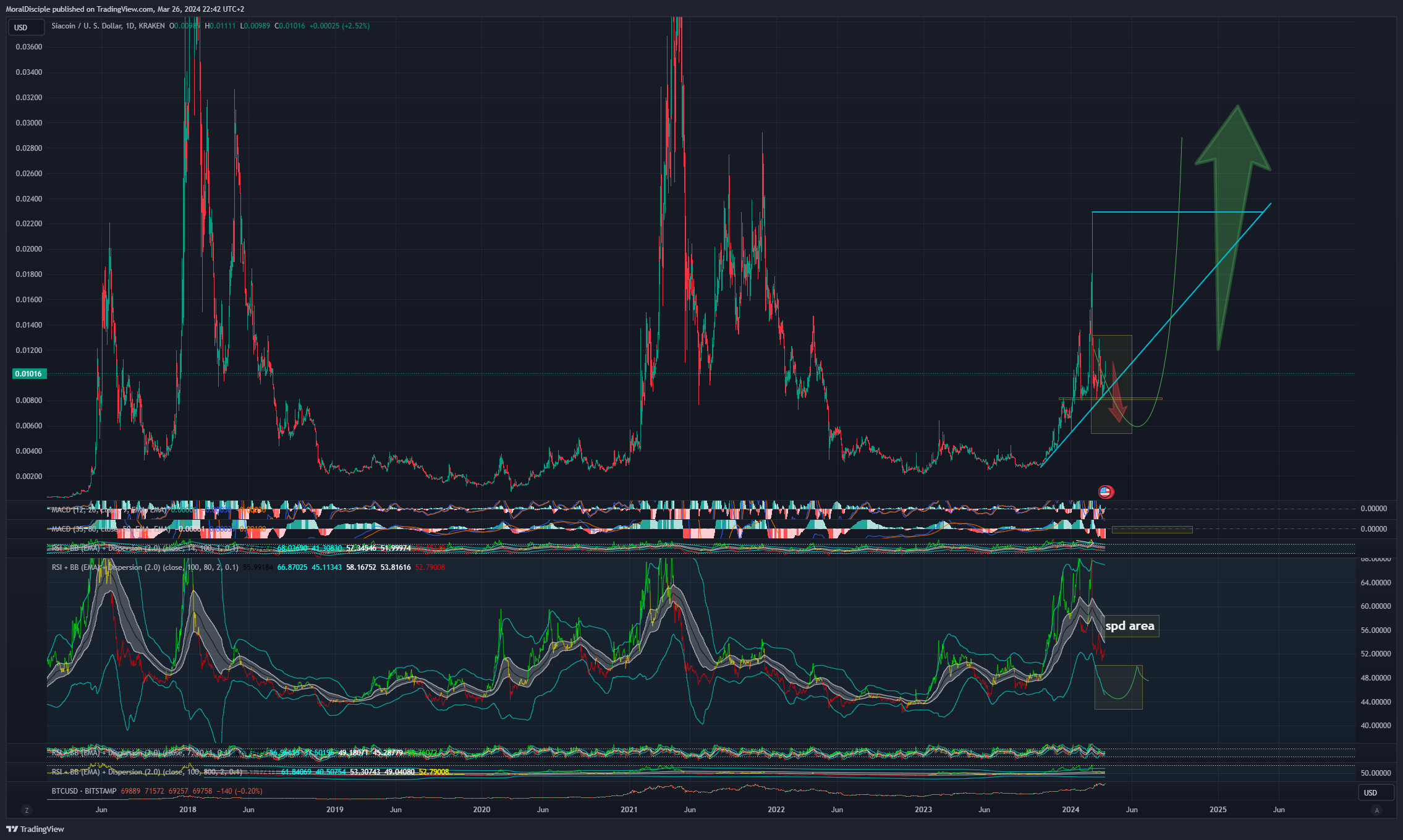Click the 2019 label on time axis
Image resolution: width=1403 pixels, height=840 pixels.
pos(334,810)
